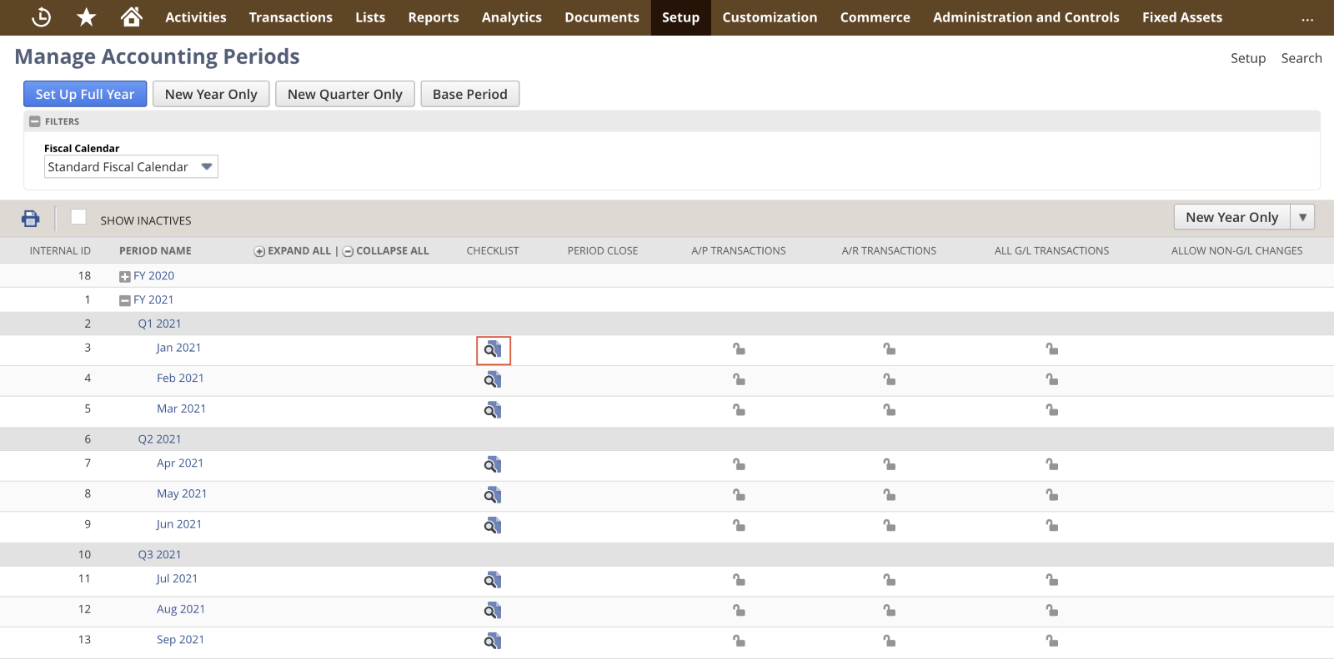The height and width of the screenshot is (662, 1336).
Task: Open the Fiscal Calendar dropdown
Action: coord(131,167)
